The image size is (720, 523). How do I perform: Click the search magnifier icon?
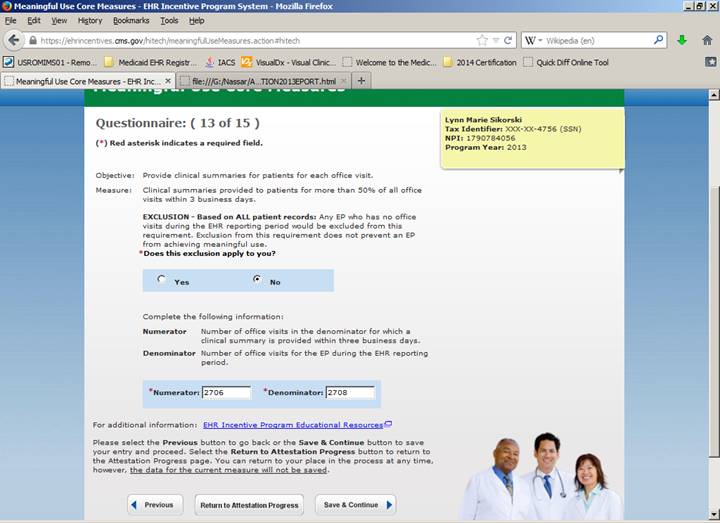pos(659,40)
